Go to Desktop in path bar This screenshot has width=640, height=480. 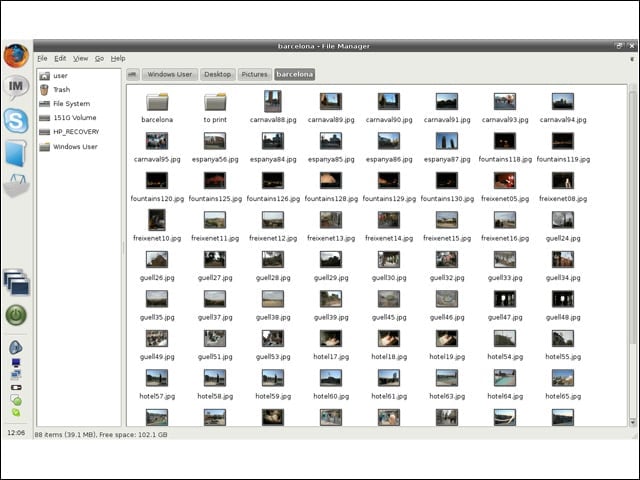[218, 74]
